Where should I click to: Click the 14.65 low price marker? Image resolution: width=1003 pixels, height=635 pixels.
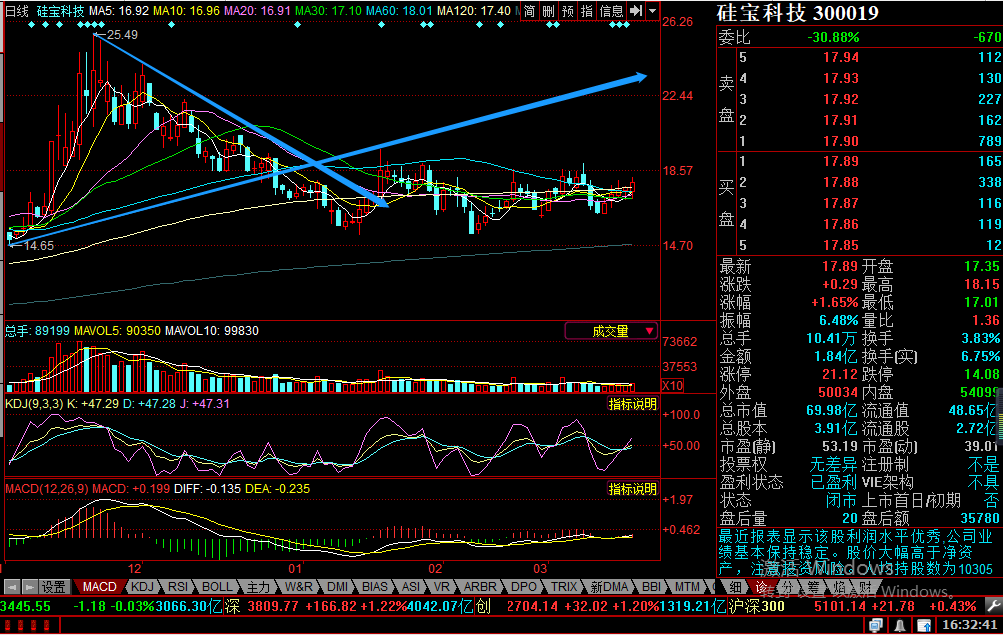coord(38,246)
